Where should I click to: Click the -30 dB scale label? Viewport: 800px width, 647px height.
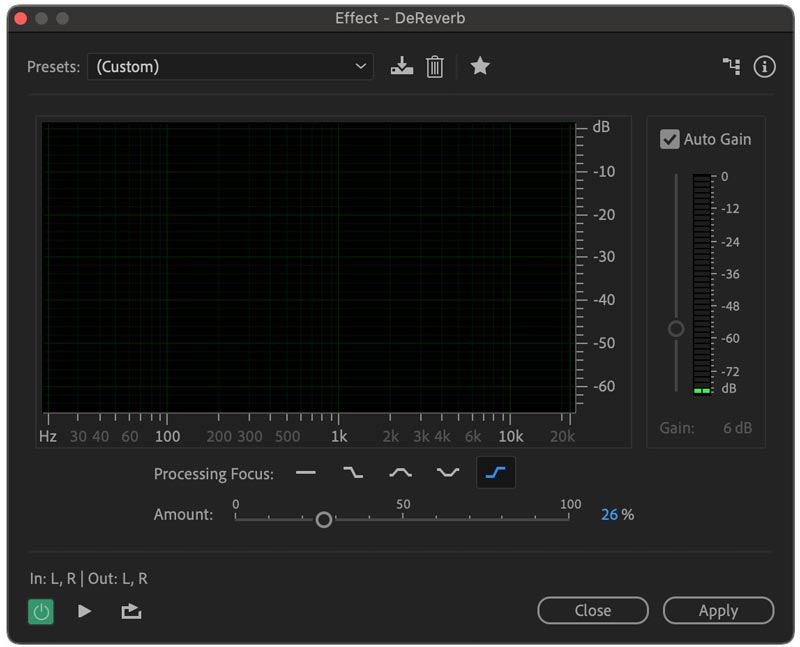point(604,257)
